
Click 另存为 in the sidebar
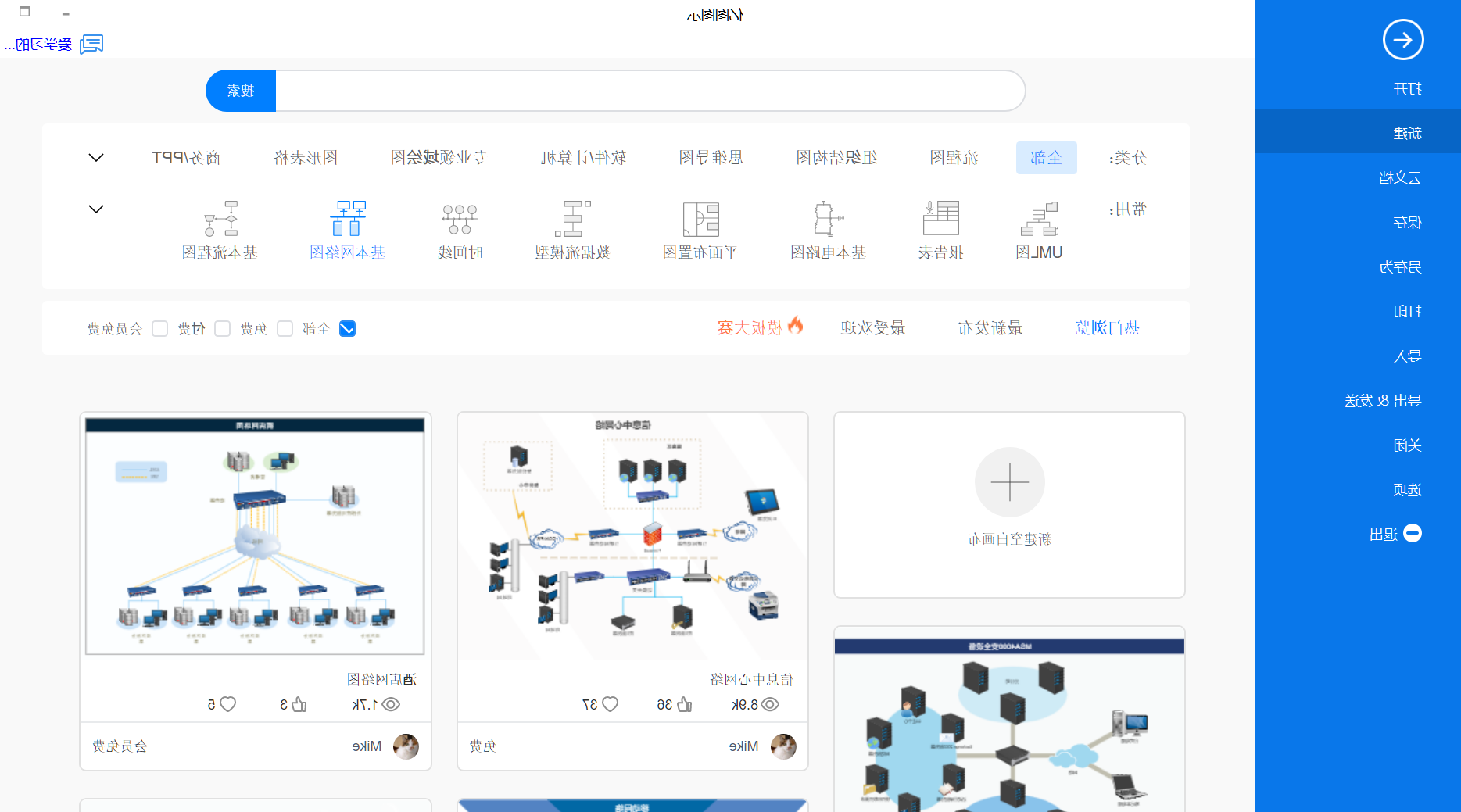click(1358, 267)
